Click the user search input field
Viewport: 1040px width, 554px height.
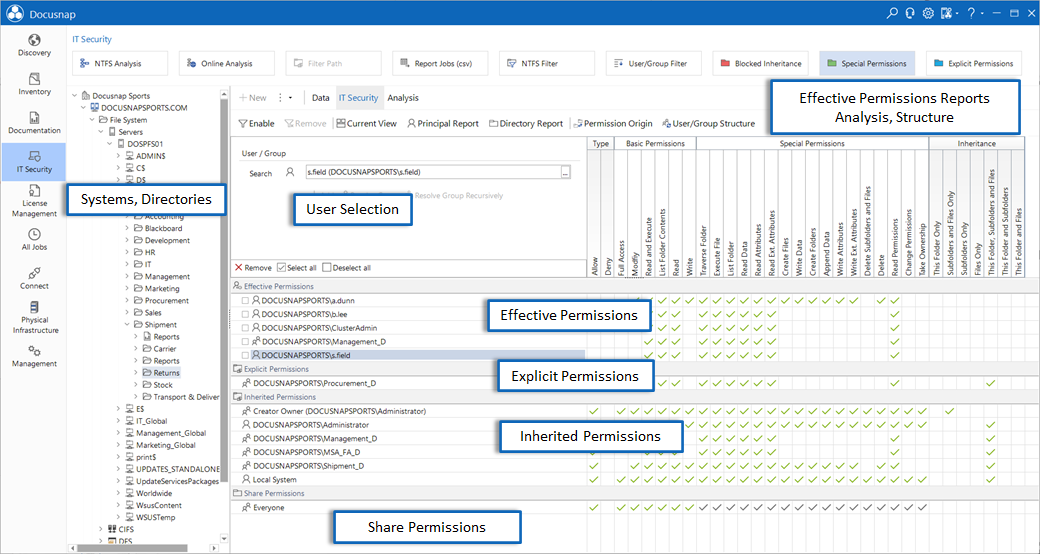[x=432, y=173]
